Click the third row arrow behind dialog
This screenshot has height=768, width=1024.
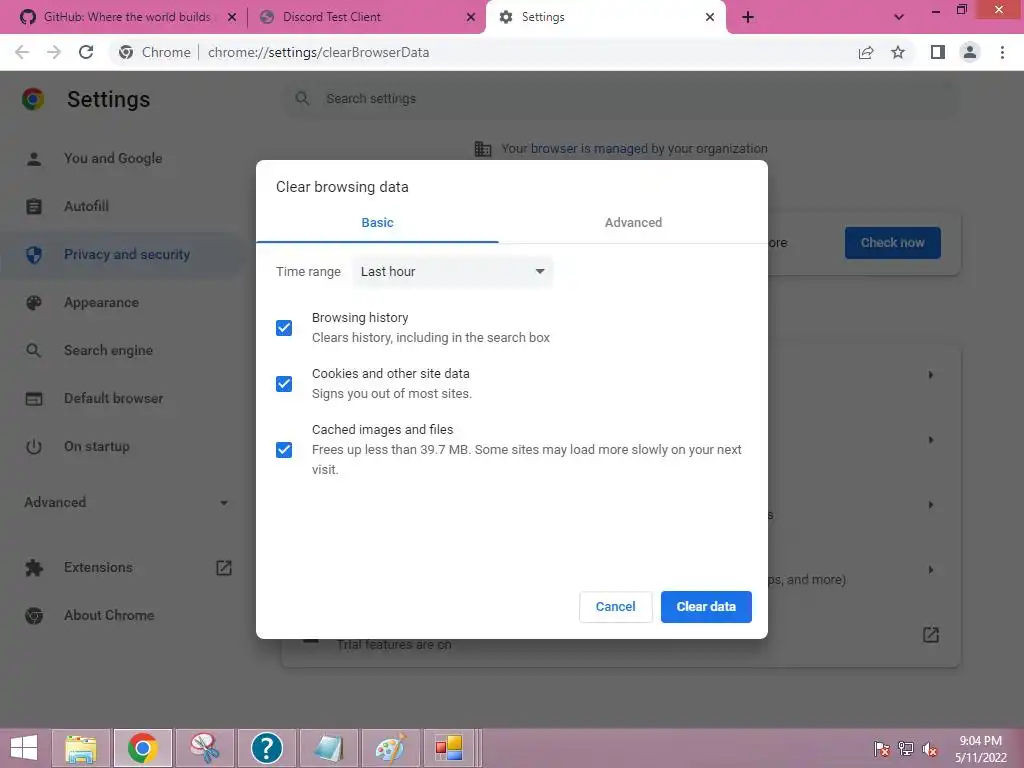(x=931, y=505)
